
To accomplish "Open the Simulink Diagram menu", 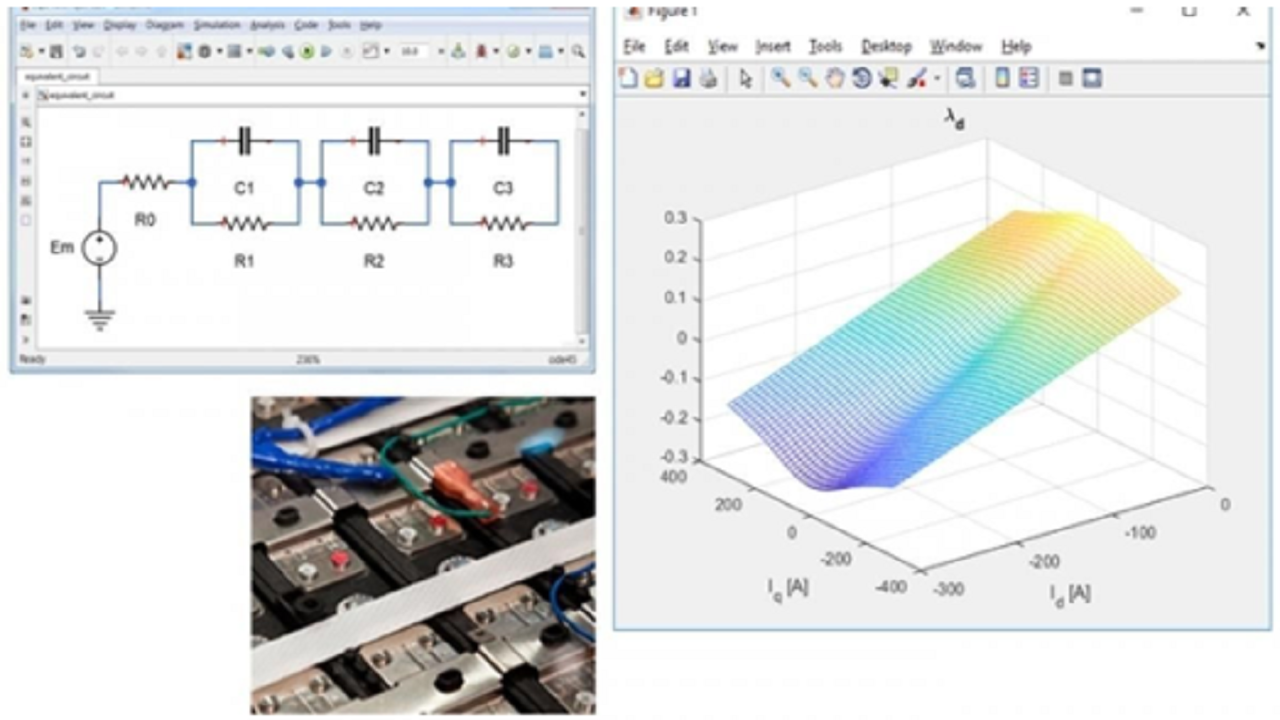I will (x=164, y=24).
